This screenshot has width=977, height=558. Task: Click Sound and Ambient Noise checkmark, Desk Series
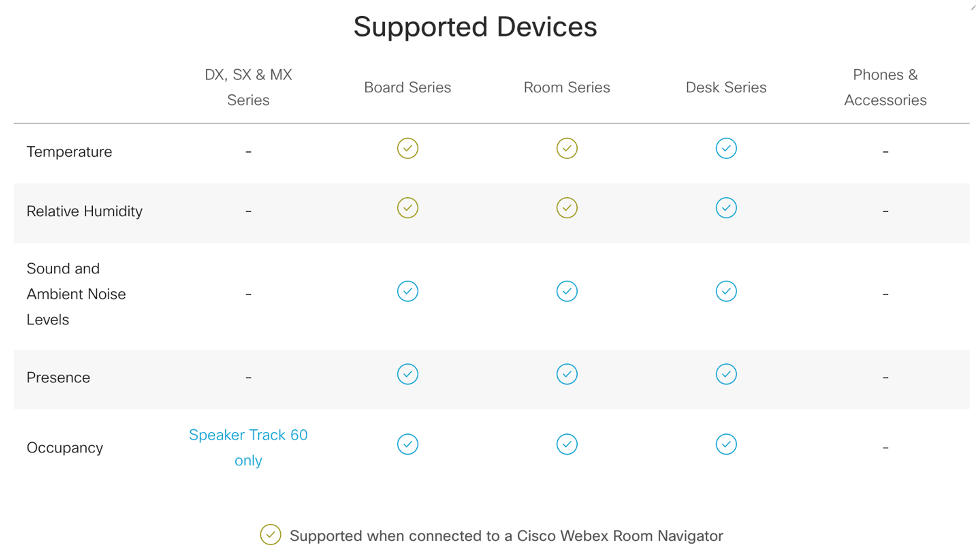(x=726, y=291)
